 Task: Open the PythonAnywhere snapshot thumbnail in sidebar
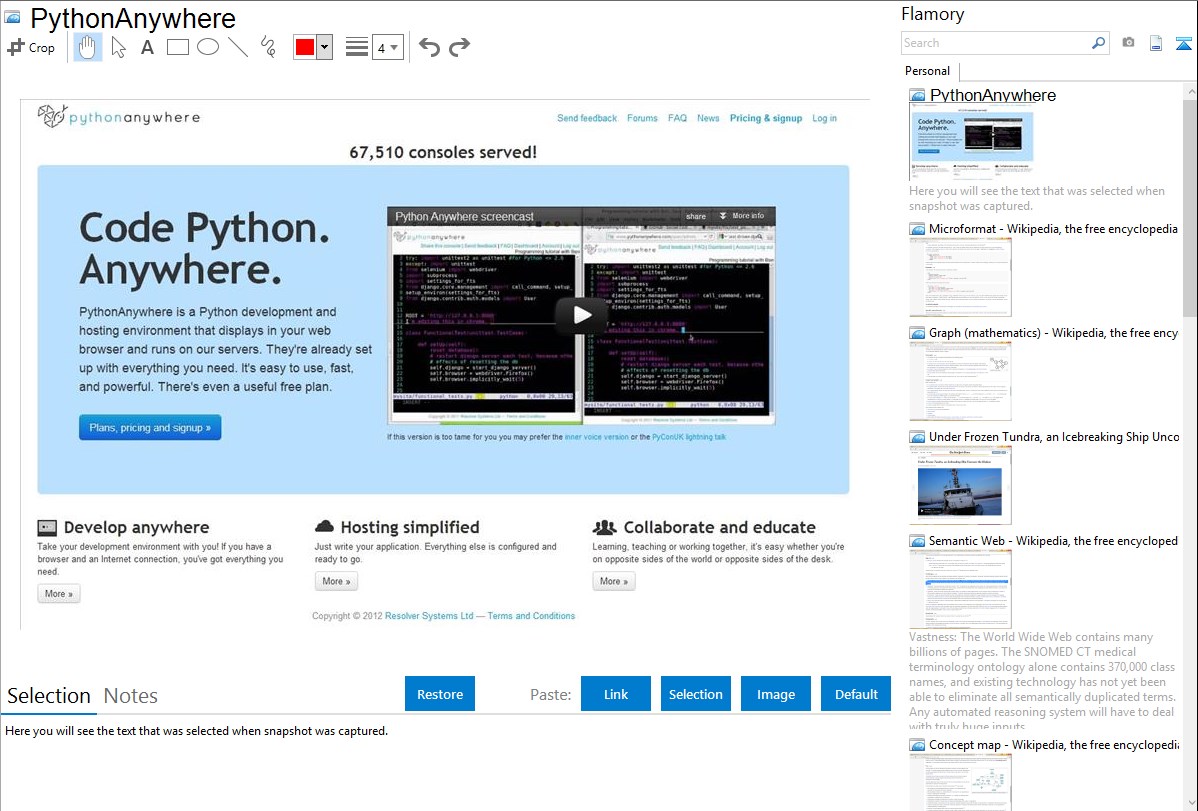pos(971,143)
